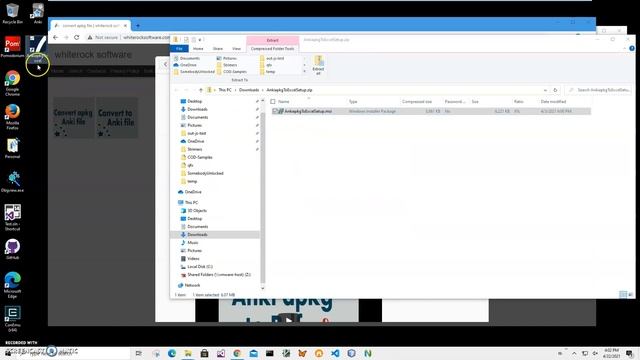Select Network in navigation pane
This screenshot has width=640, height=360.
pos(192,285)
